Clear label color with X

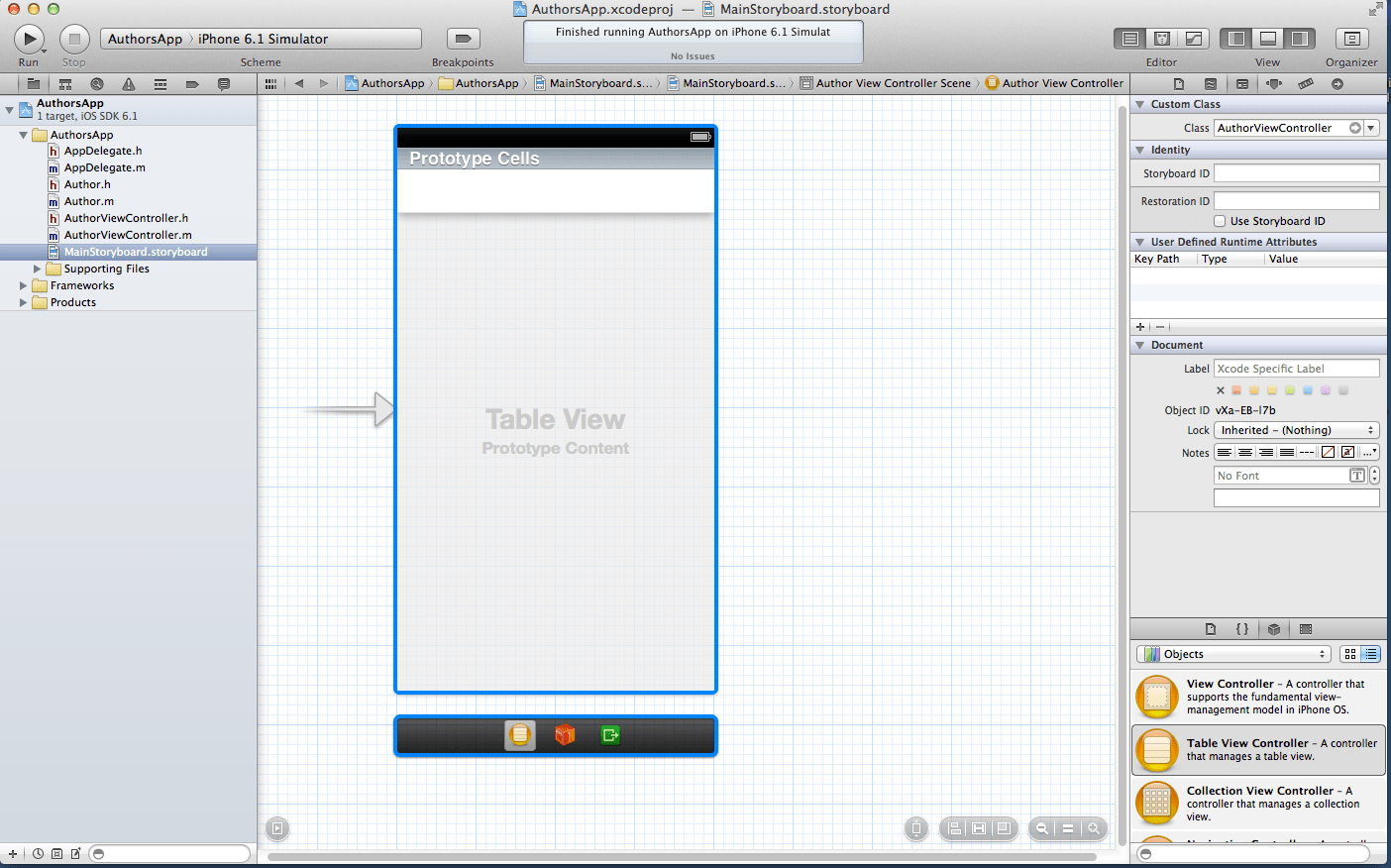pos(1221,390)
